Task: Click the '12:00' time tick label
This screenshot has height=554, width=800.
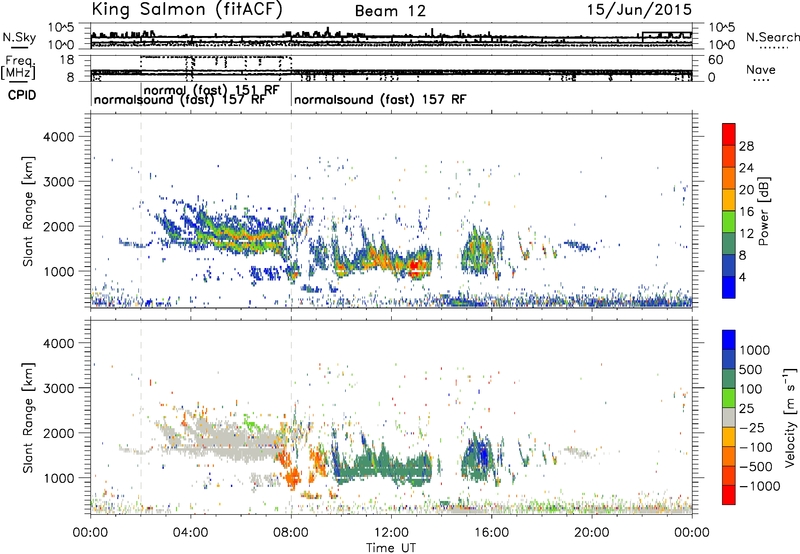Action: point(391,533)
